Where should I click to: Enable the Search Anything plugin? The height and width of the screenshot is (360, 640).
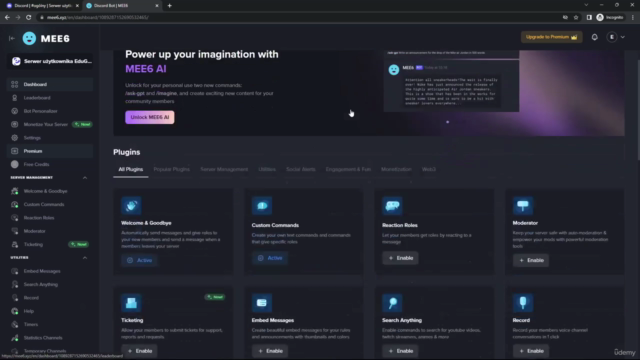[400, 351]
